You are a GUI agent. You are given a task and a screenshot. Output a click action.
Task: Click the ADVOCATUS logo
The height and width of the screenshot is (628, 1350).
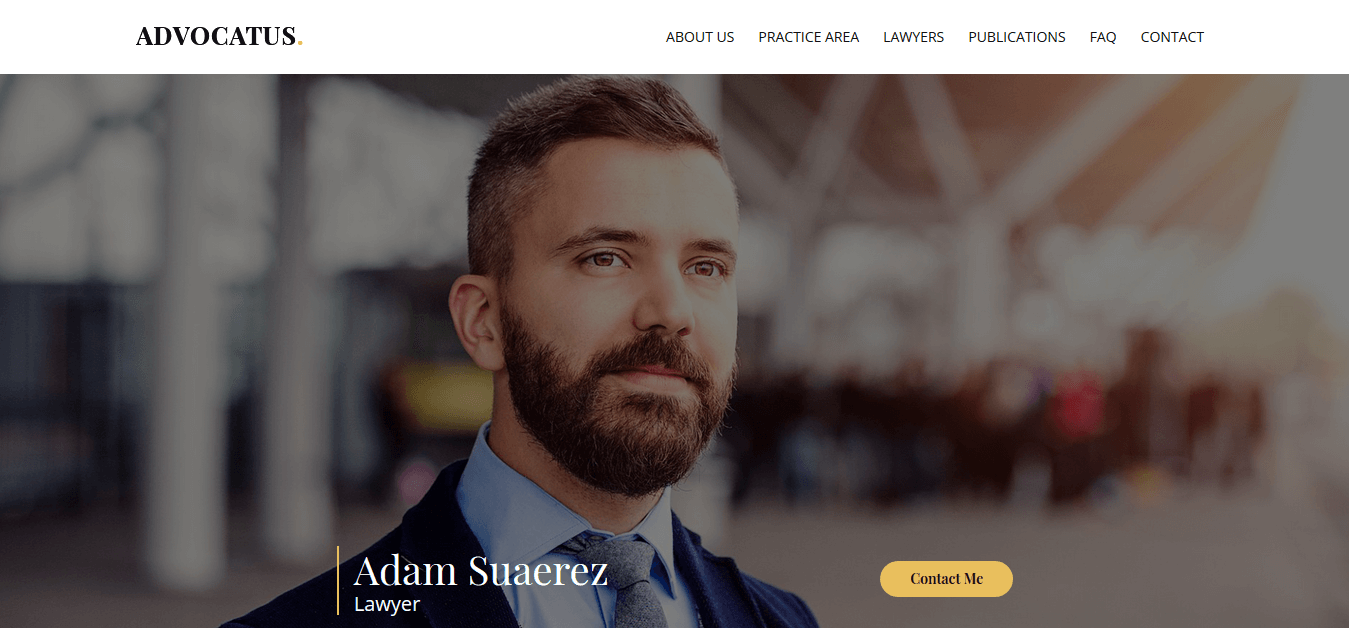pos(219,36)
